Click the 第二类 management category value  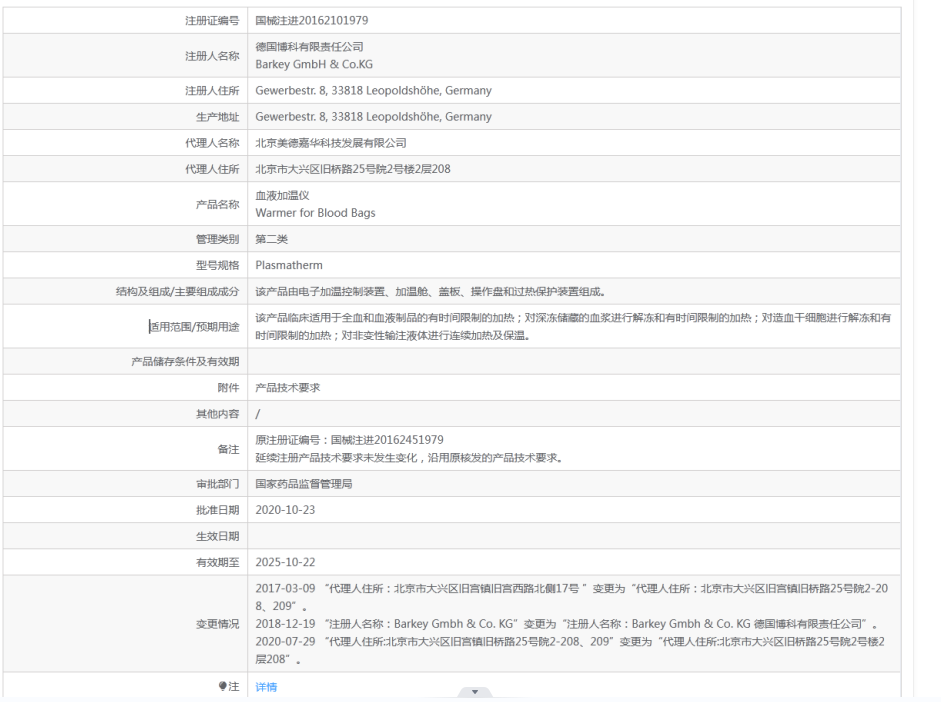coord(273,239)
